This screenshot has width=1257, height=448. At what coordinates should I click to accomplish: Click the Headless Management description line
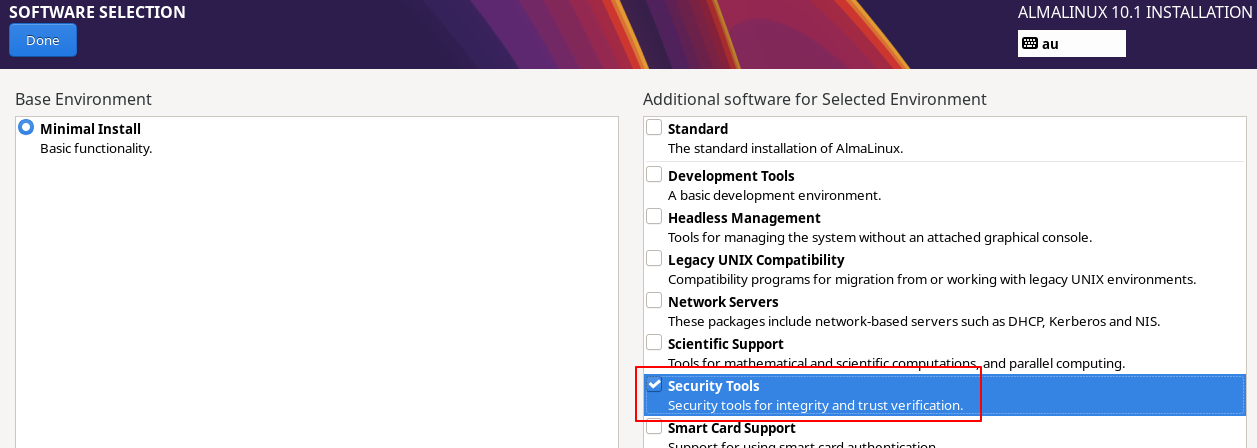[x=879, y=237]
